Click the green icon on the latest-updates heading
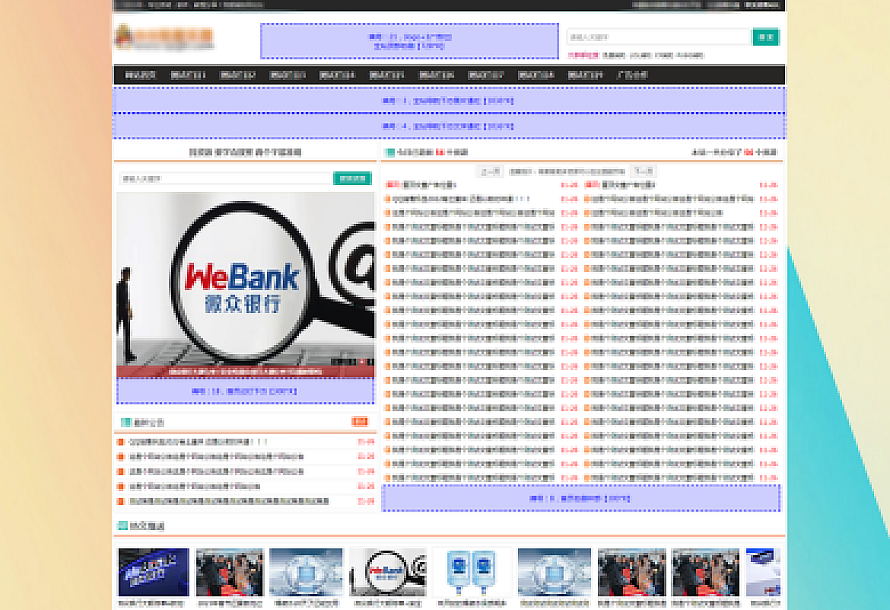This screenshot has width=890, height=610. pyautogui.click(x=389, y=152)
